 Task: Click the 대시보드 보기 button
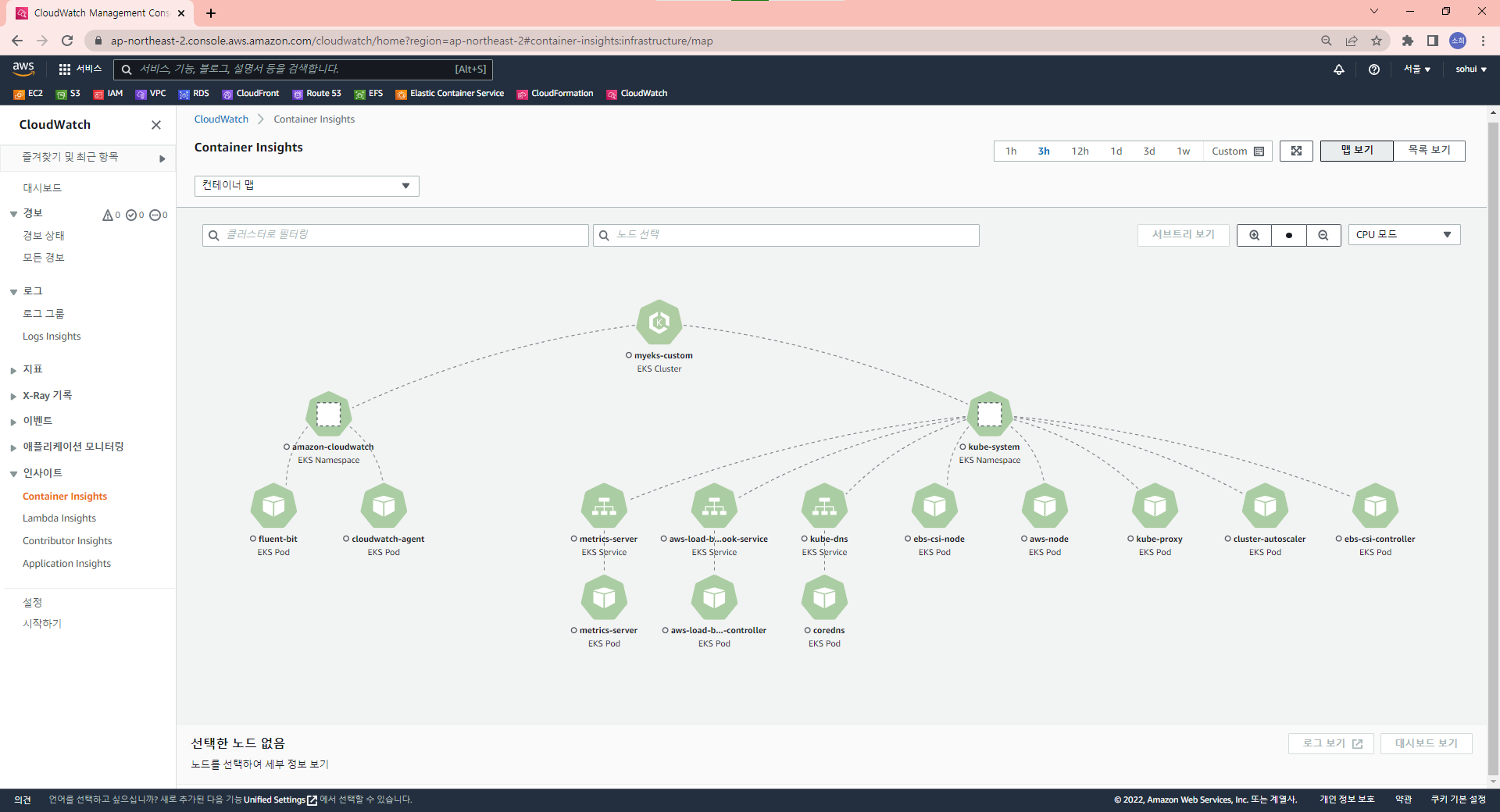(1426, 743)
